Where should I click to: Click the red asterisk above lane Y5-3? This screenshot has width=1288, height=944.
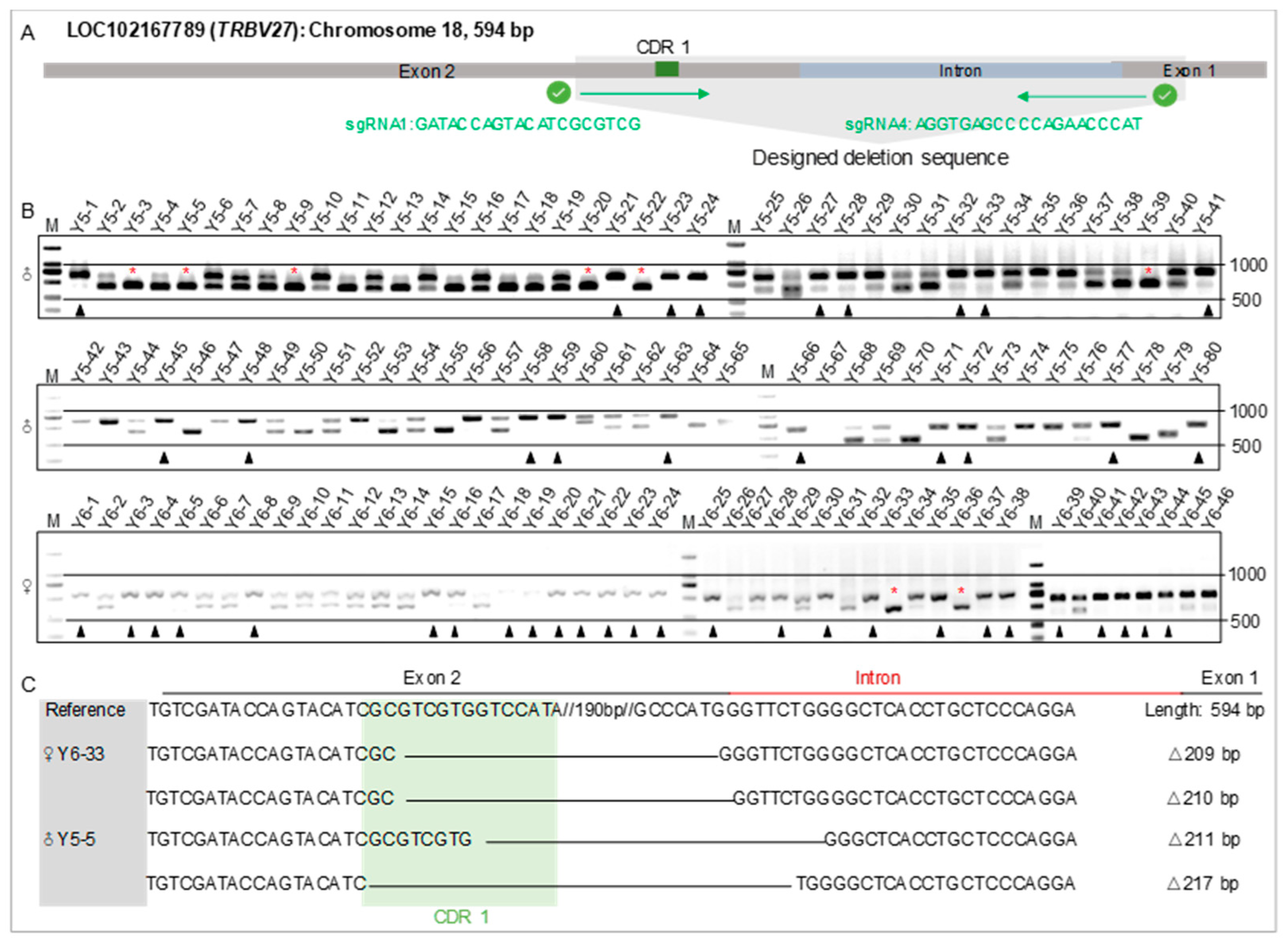click(x=132, y=271)
